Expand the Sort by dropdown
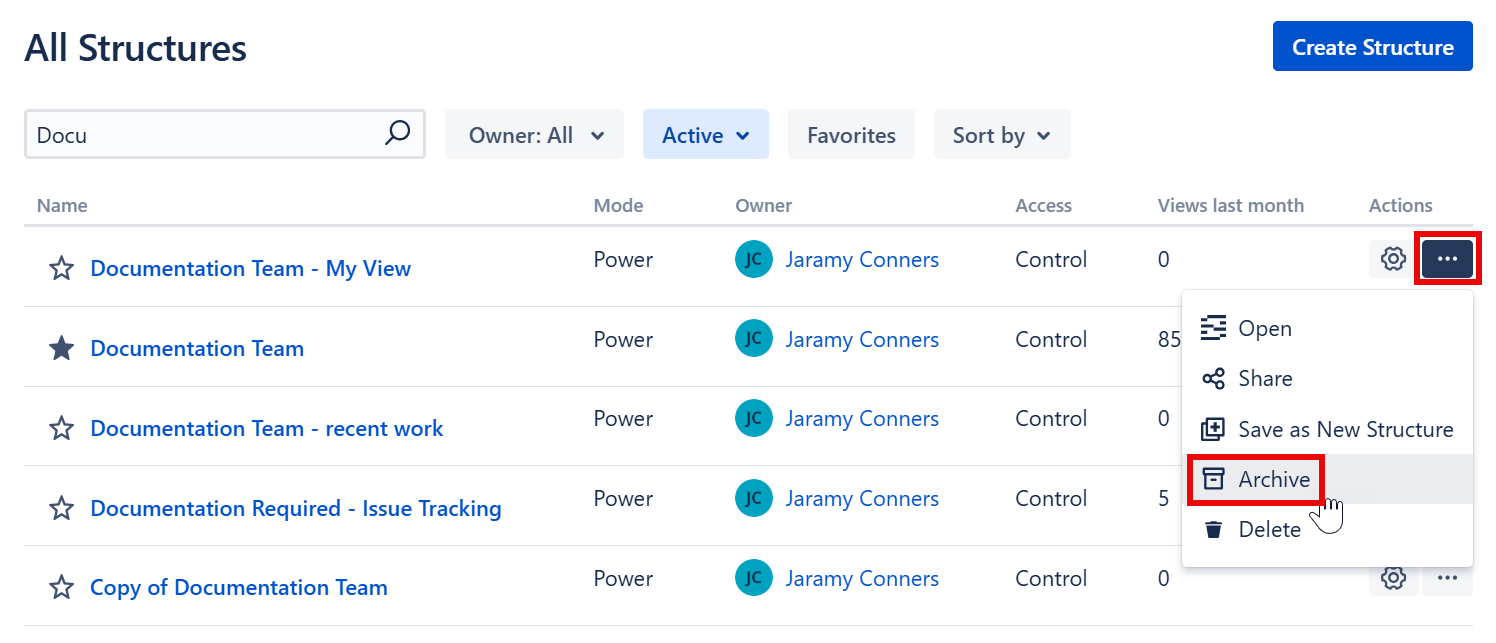The image size is (1496, 643). (1001, 135)
